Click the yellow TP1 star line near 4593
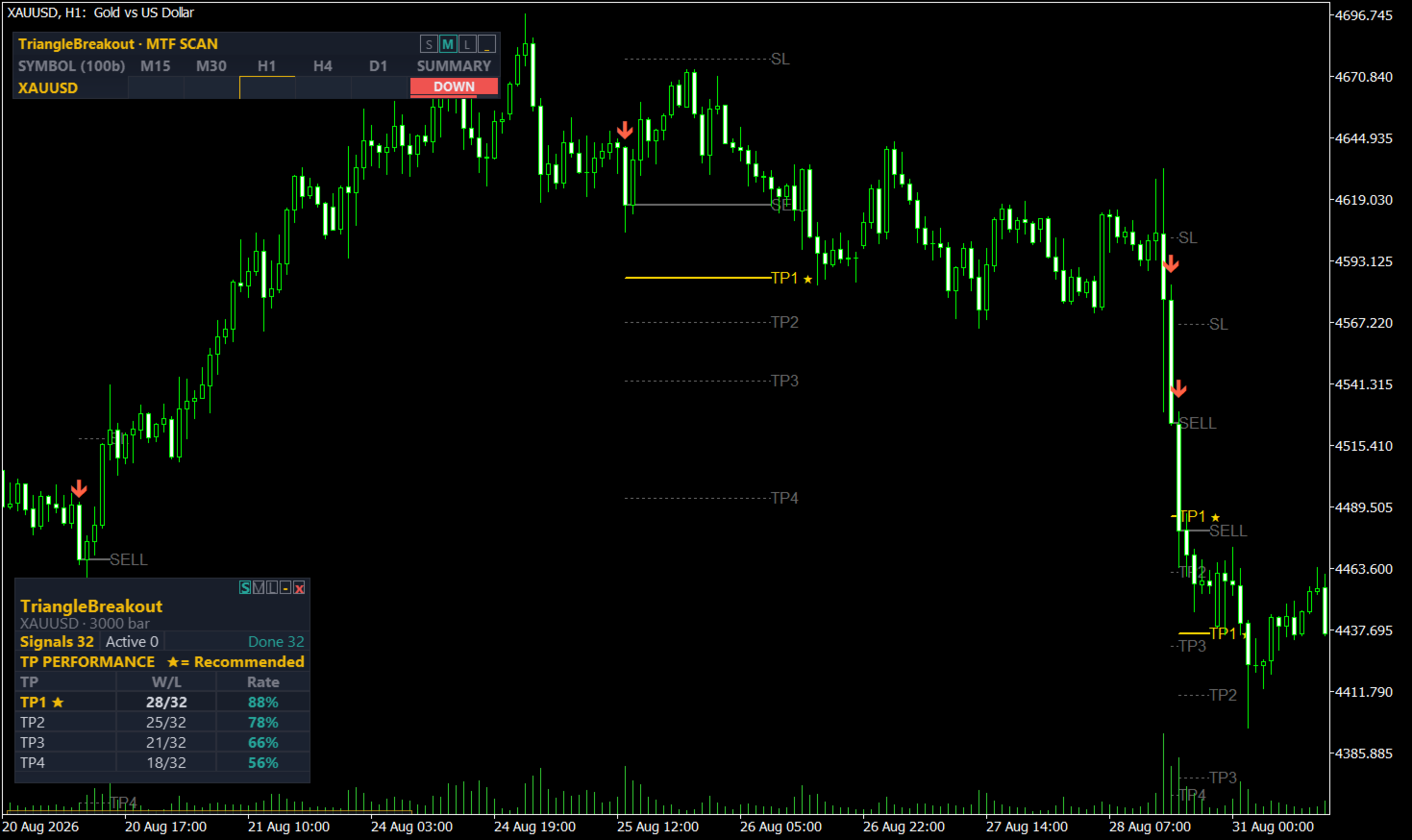1412x840 pixels. [698, 278]
